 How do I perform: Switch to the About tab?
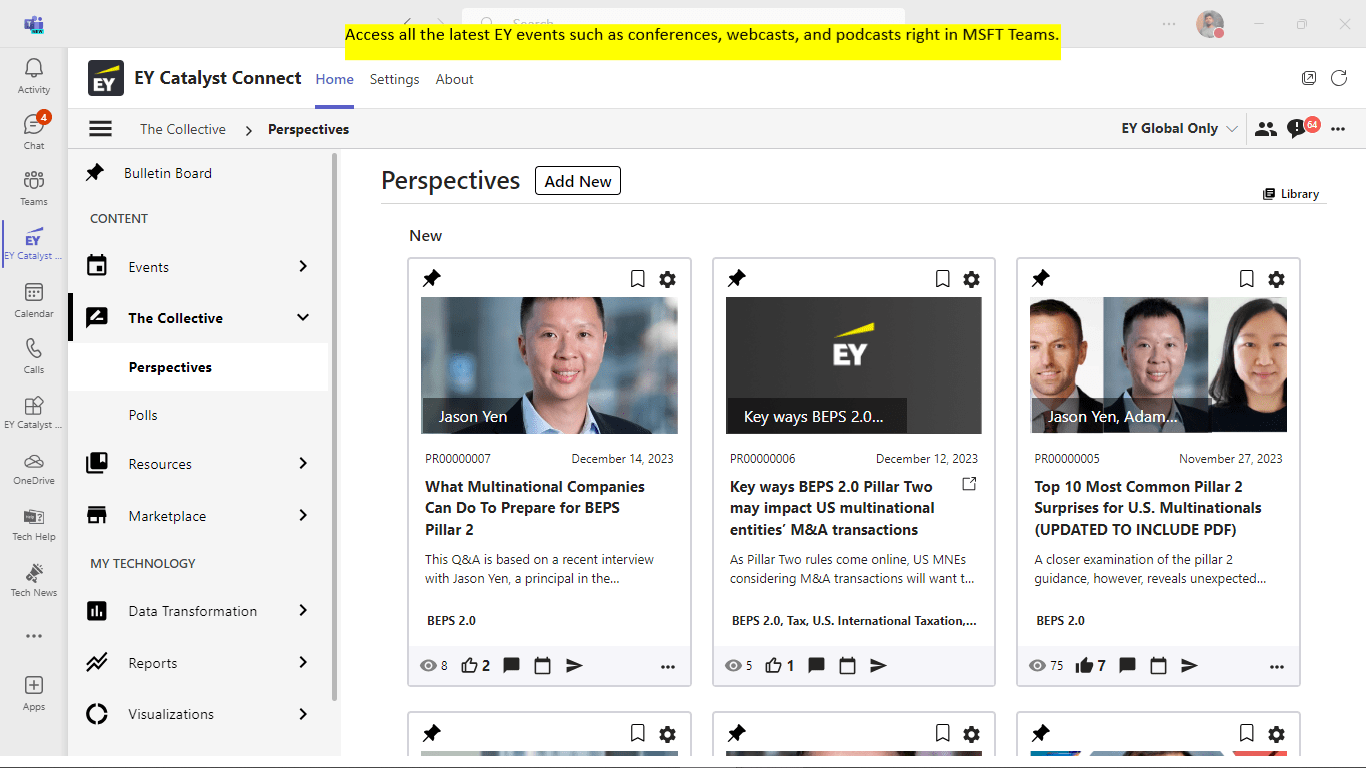[454, 79]
